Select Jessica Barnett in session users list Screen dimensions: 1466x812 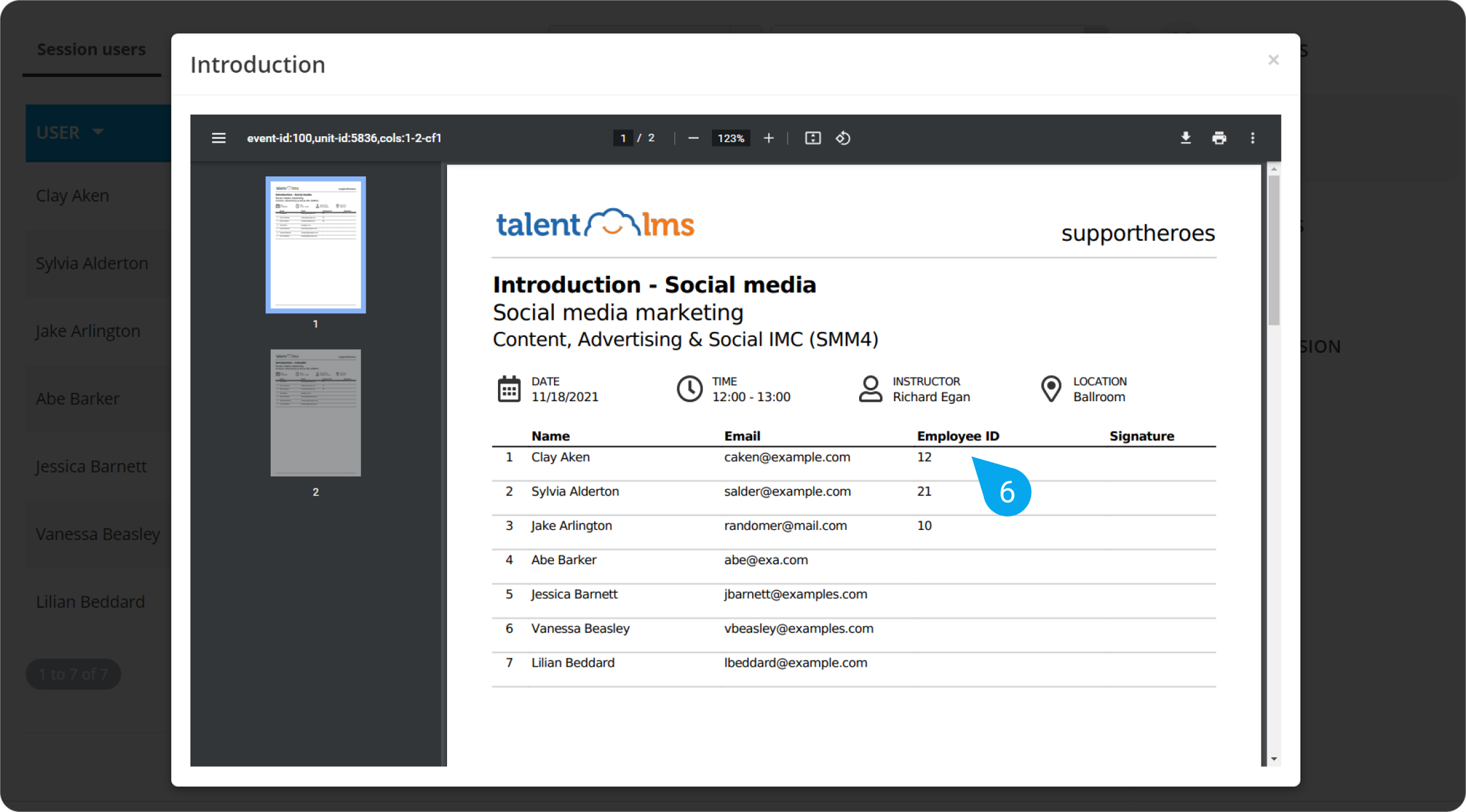pos(91,466)
